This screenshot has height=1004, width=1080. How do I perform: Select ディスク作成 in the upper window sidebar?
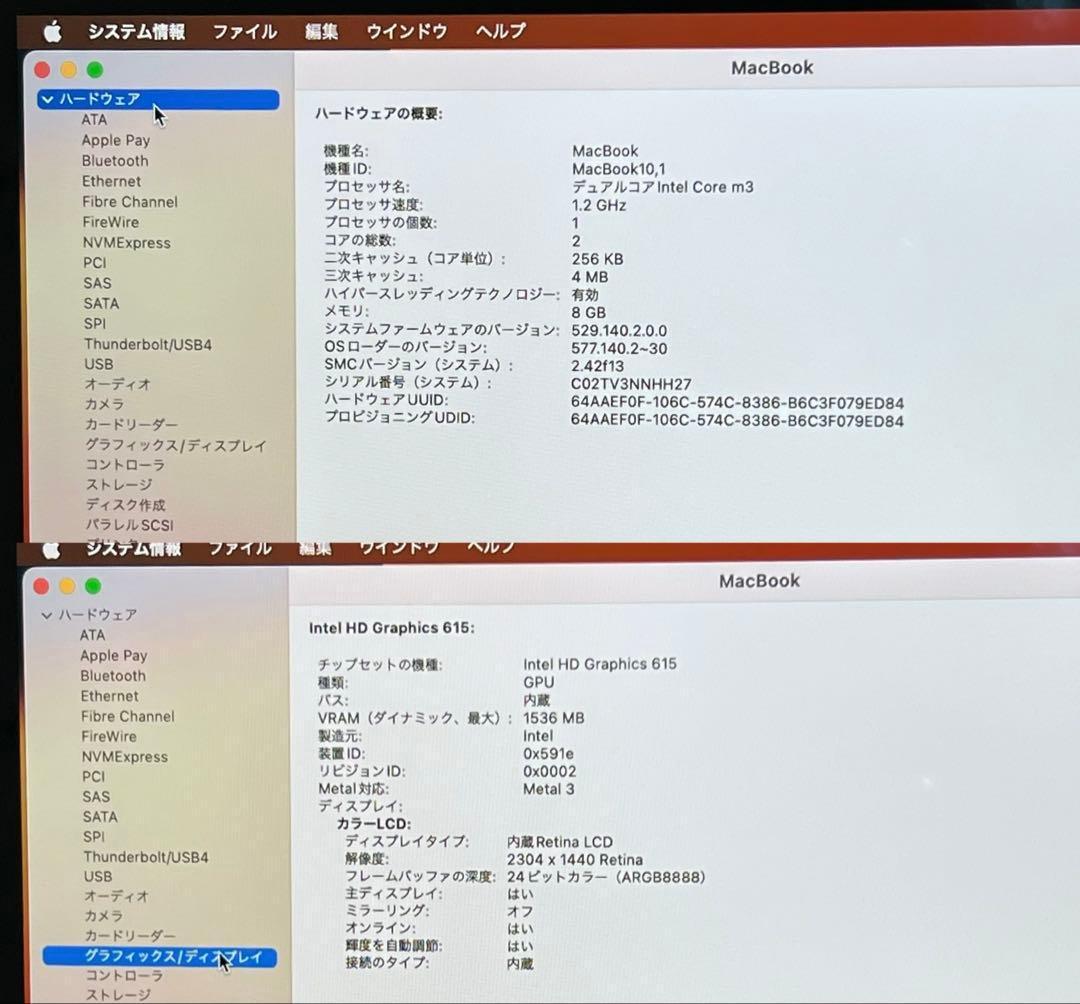tap(125, 505)
